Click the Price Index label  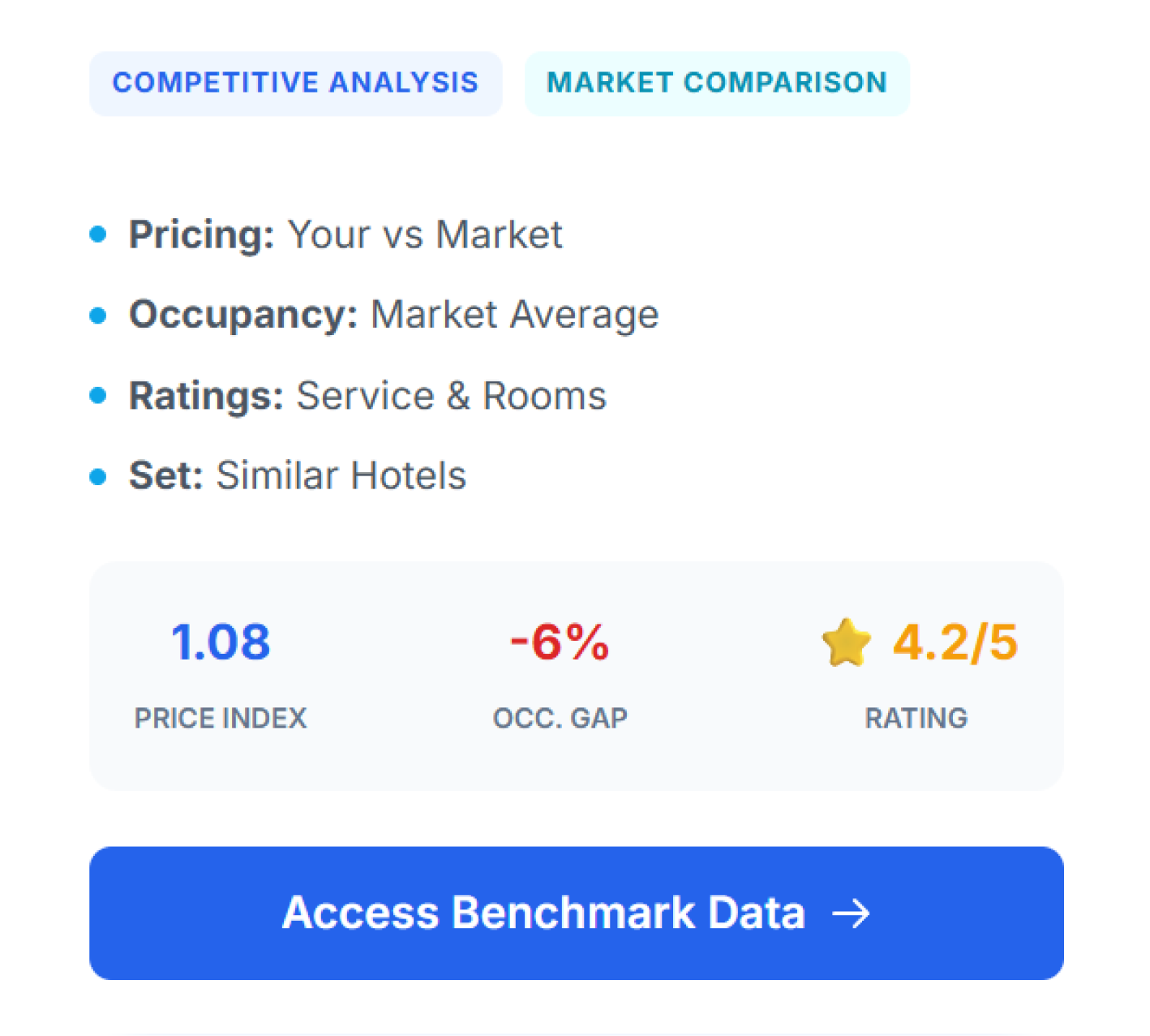(x=221, y=718)
